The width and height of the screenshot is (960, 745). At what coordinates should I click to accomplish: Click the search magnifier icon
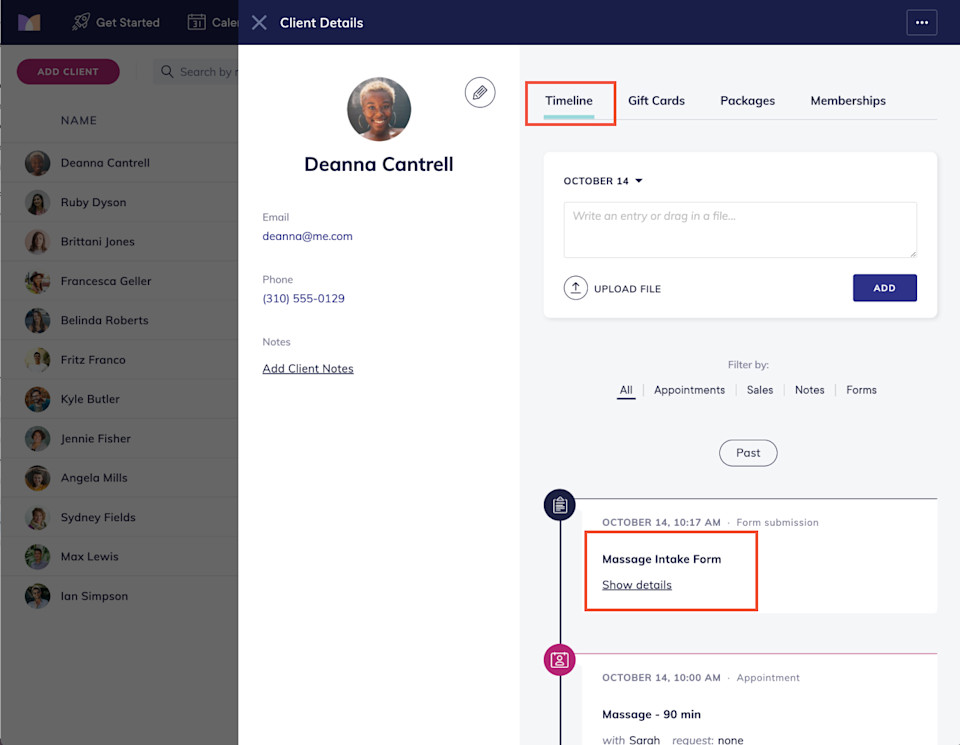167,72
